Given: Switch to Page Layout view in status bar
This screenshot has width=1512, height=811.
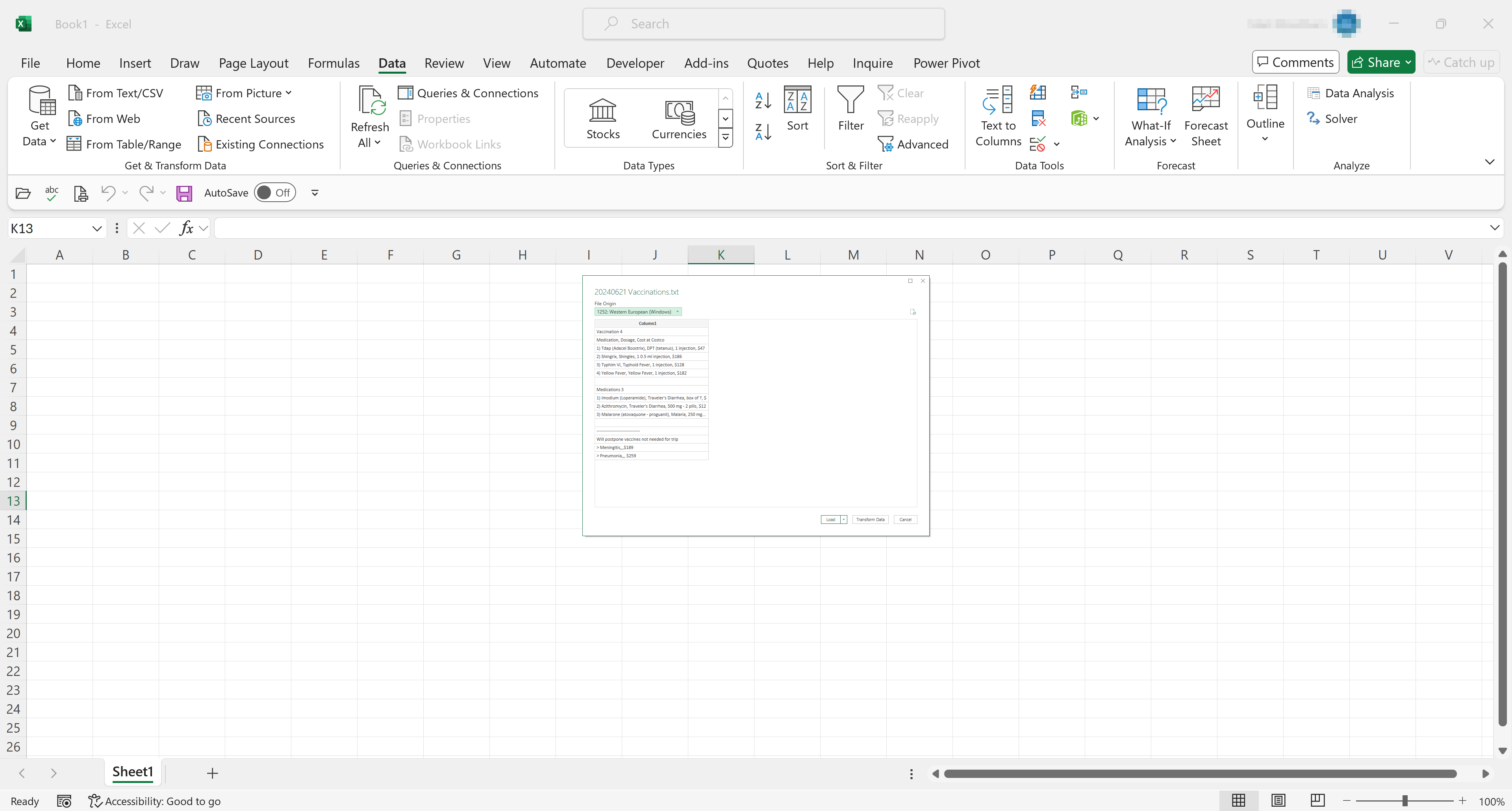Looking at the screenshot, I should pos(1278,800).
